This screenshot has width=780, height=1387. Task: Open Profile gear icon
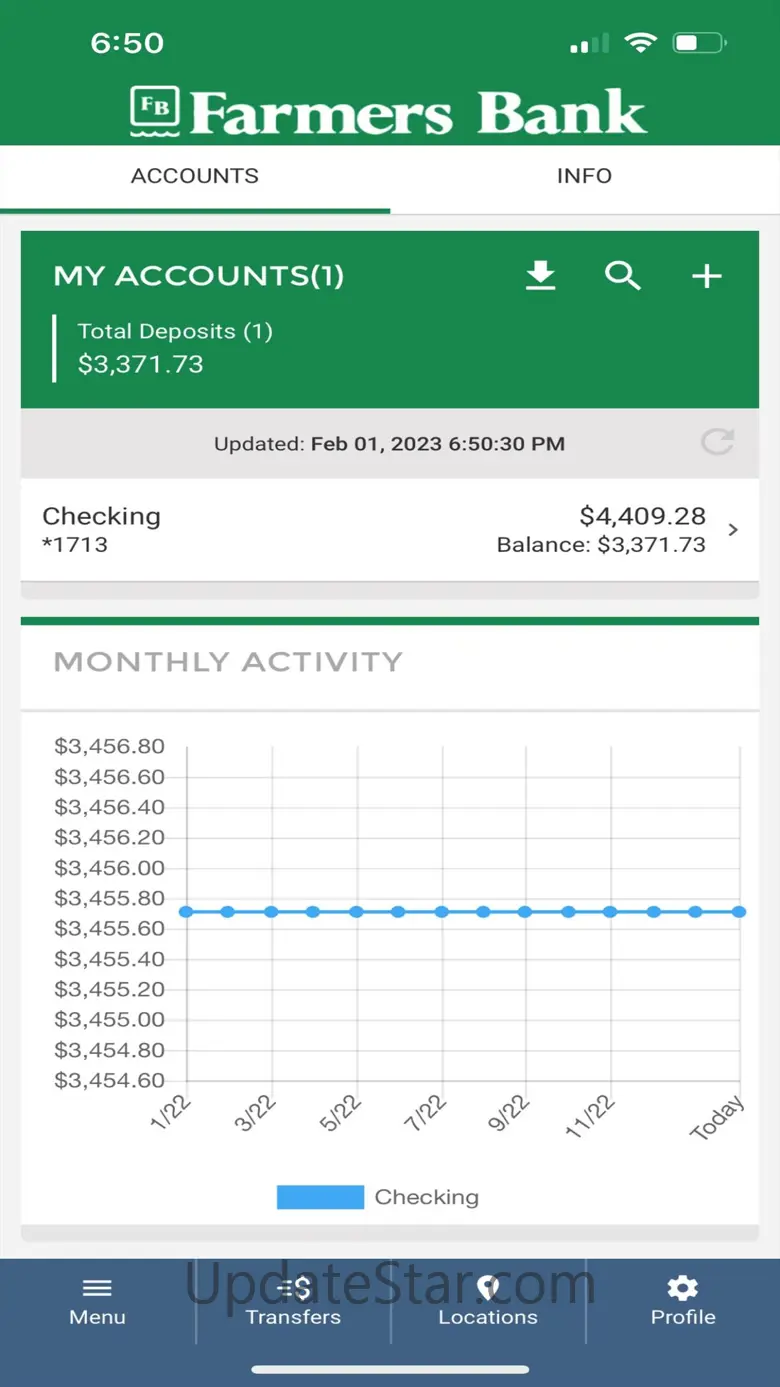pos(683,1288)
